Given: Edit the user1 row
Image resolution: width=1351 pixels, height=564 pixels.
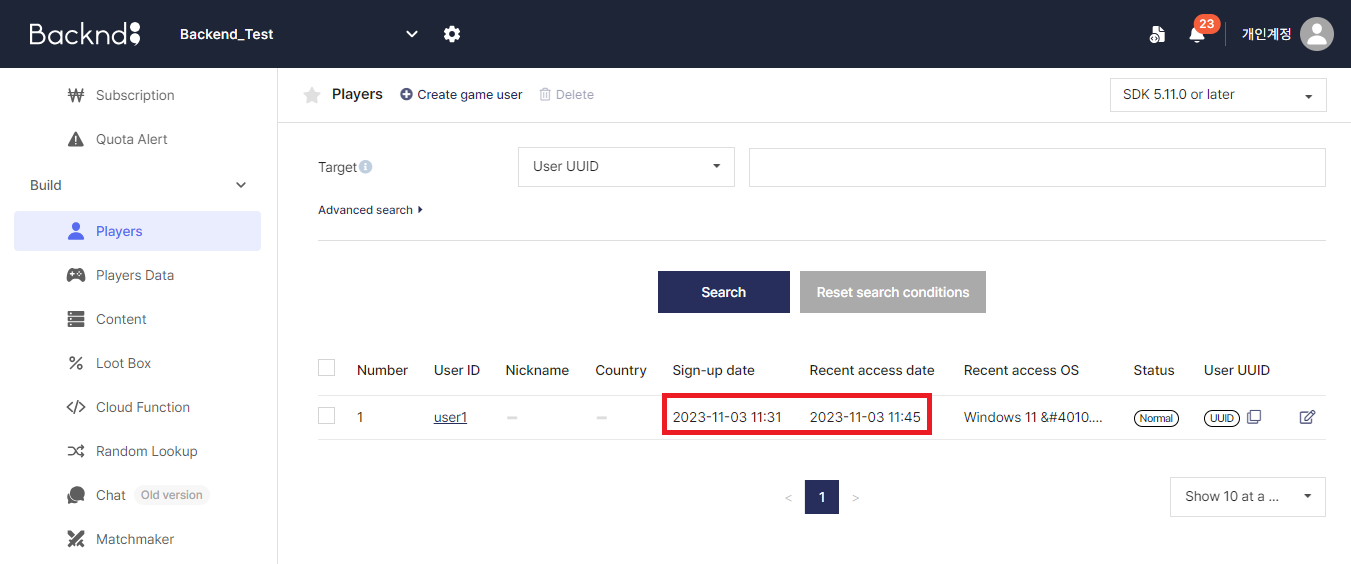Looking at the screenshot, I should [x=1307, y=417].
